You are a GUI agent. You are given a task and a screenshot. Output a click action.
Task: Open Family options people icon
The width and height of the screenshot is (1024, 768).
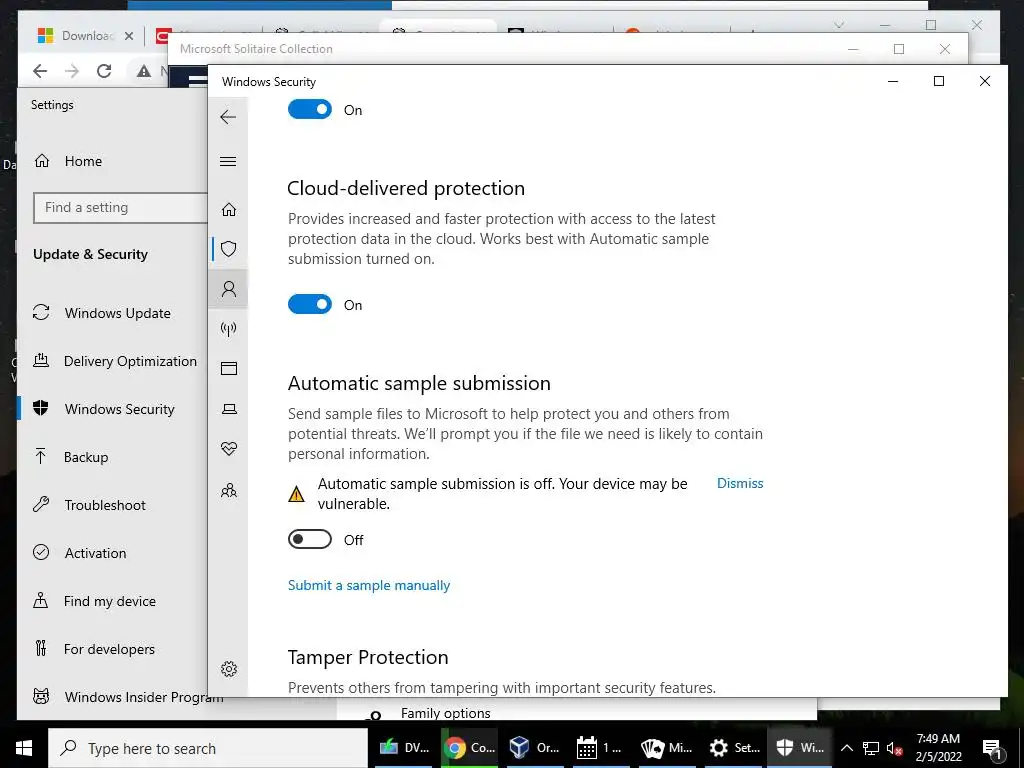pyautogui.click(x=229, y=490)
